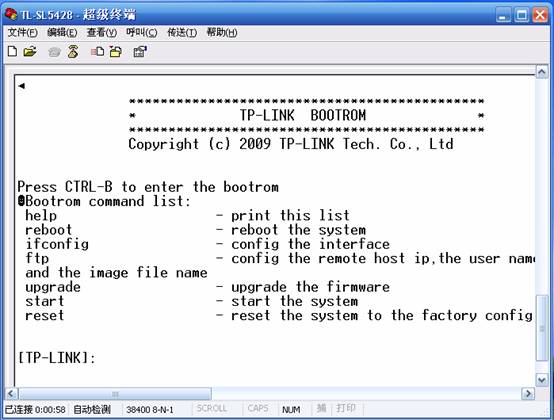554x420 pixels.
Task: Click the horizontal scrollbar right arrow
Action: [x=528, y=394]
